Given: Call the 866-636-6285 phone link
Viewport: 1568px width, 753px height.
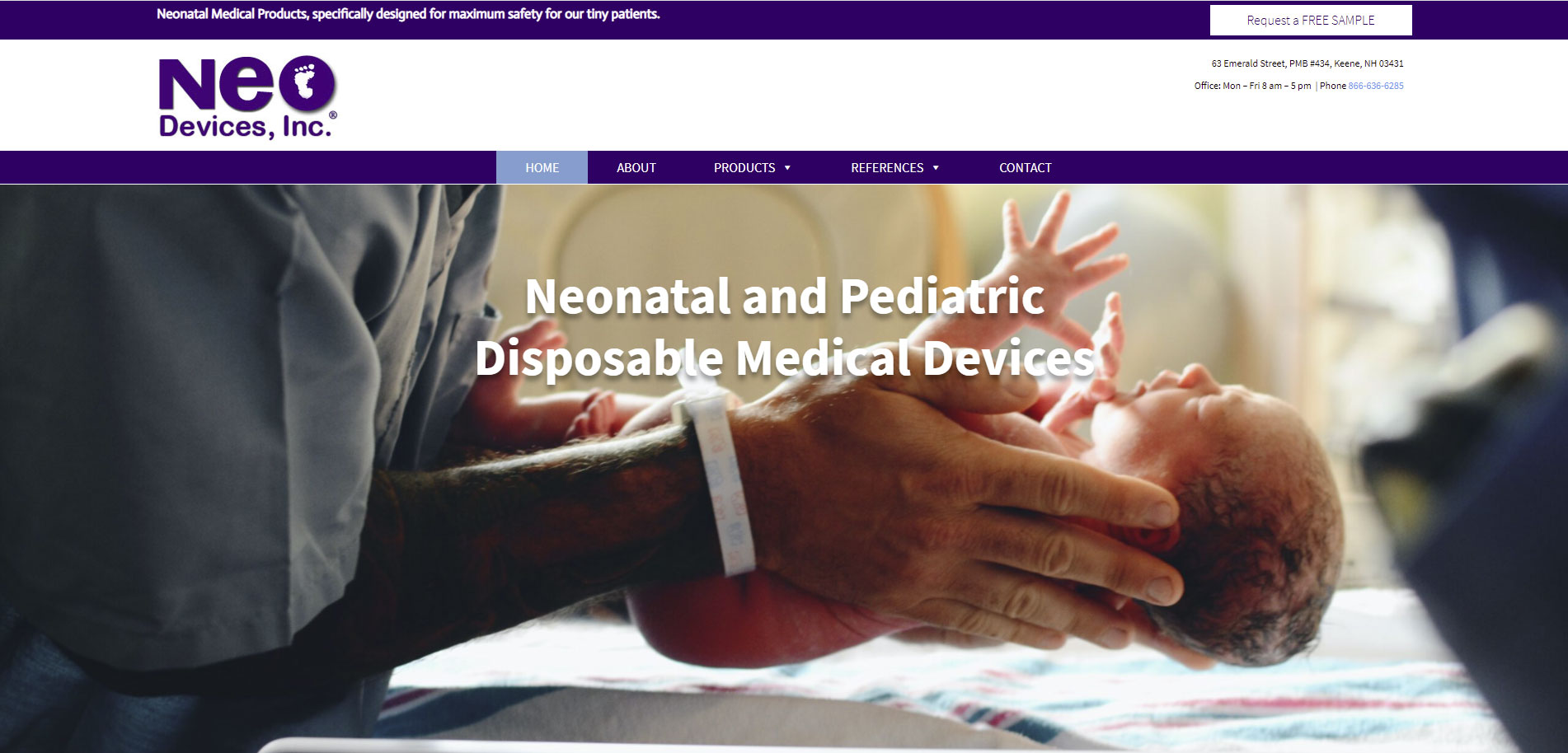Looking at the screenshot, I should pyautogui.click(x=1376, y=86).
